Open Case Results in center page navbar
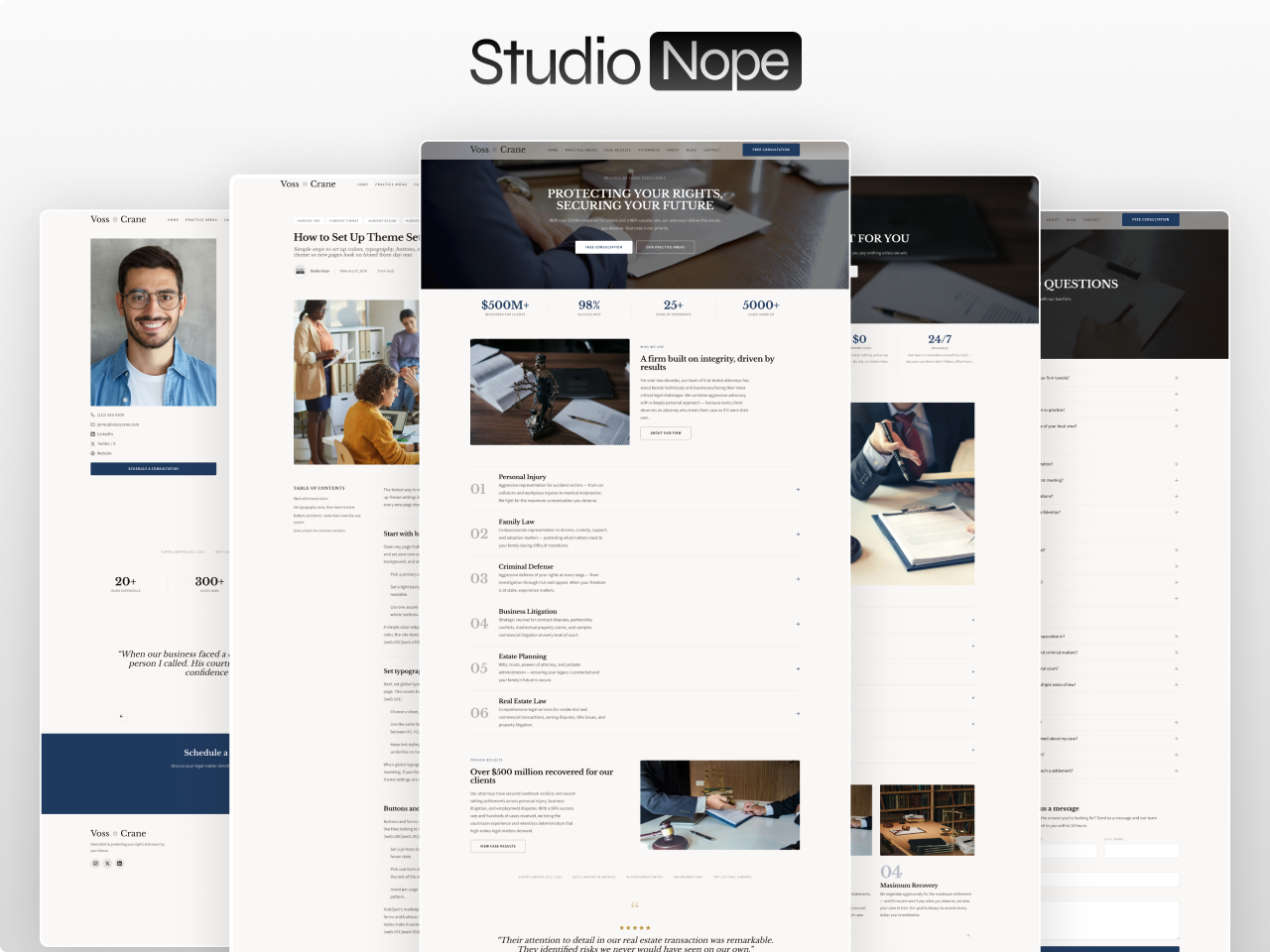 617,150
